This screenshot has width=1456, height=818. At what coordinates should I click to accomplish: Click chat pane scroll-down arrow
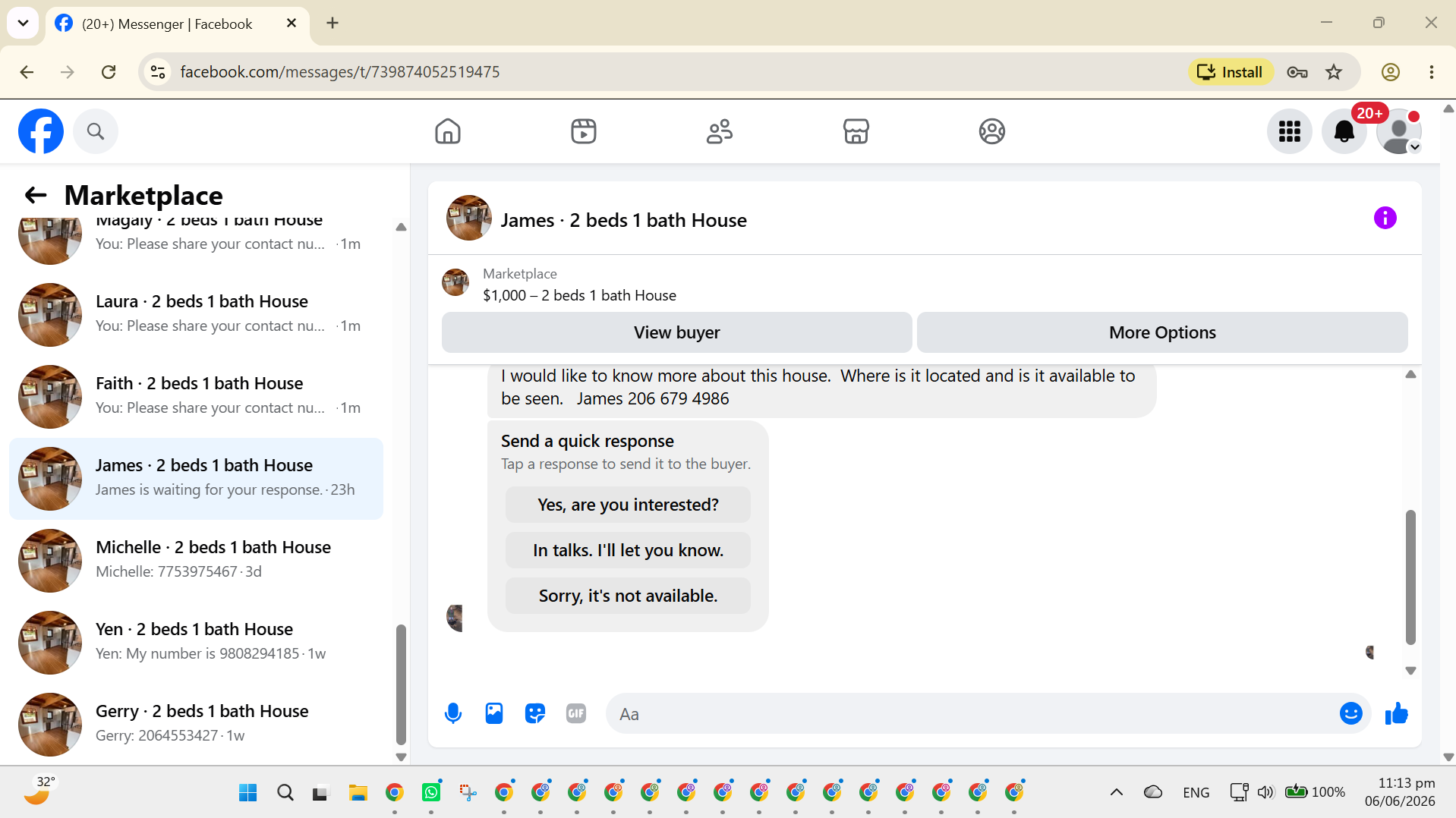click(1410, 671)
